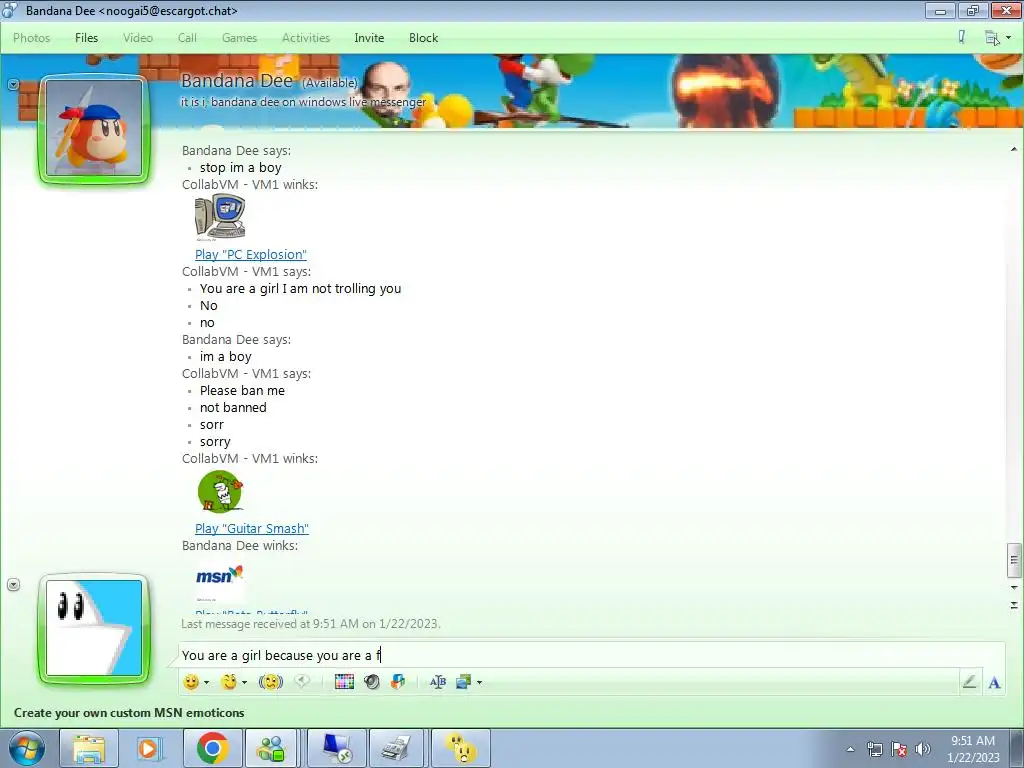This screenshot has height=768, width=1024.
Task: Click the Guitar Smash wink thumbnail
Action: click(x=220, y=492)
